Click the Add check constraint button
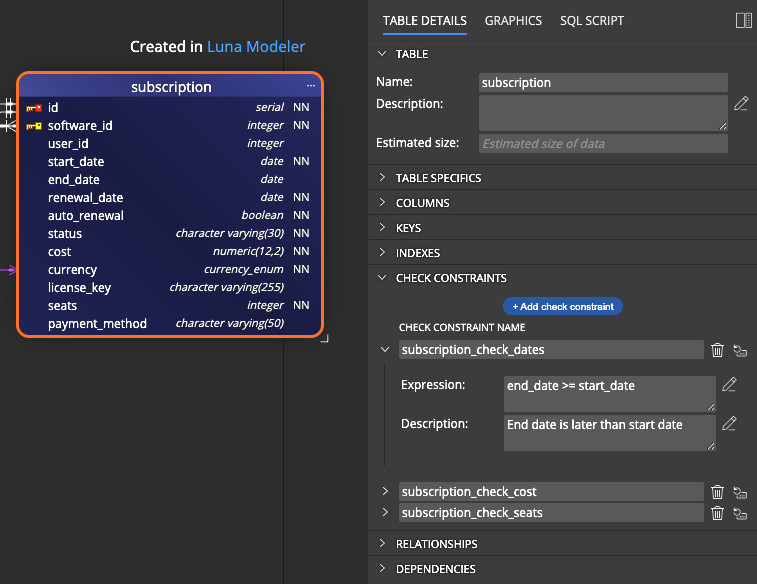The image size is (757, 584). click(x=562, y=306)
